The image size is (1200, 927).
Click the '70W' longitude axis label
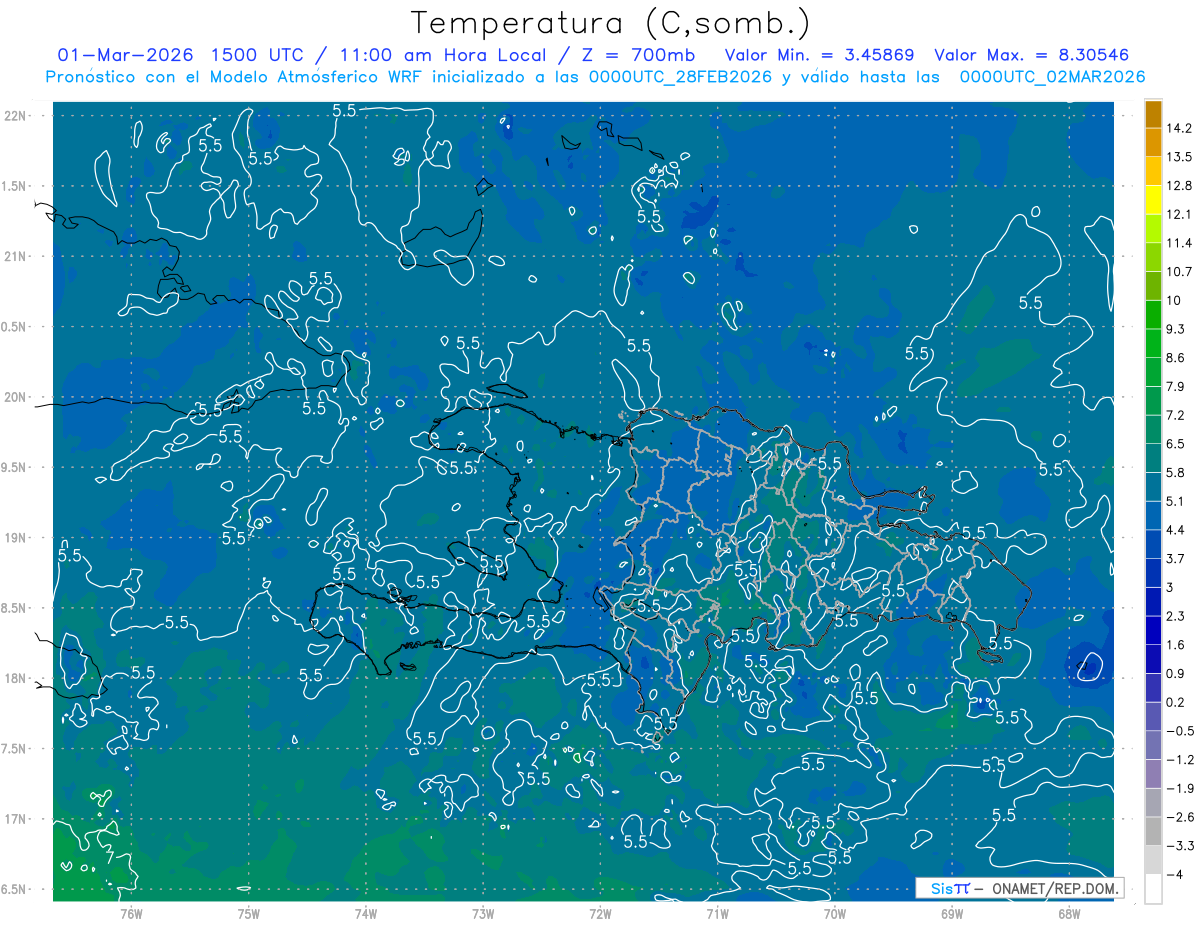(835, 913)
